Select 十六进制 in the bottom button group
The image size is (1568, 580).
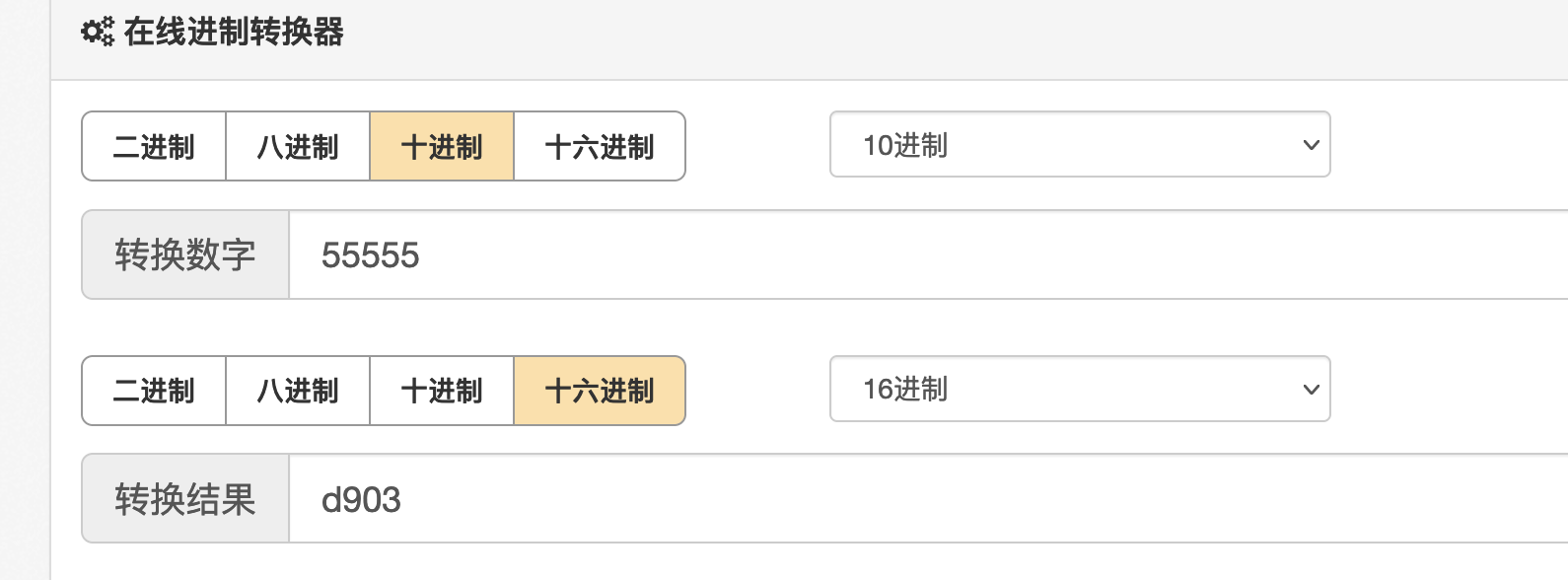(x=599, y=391)
